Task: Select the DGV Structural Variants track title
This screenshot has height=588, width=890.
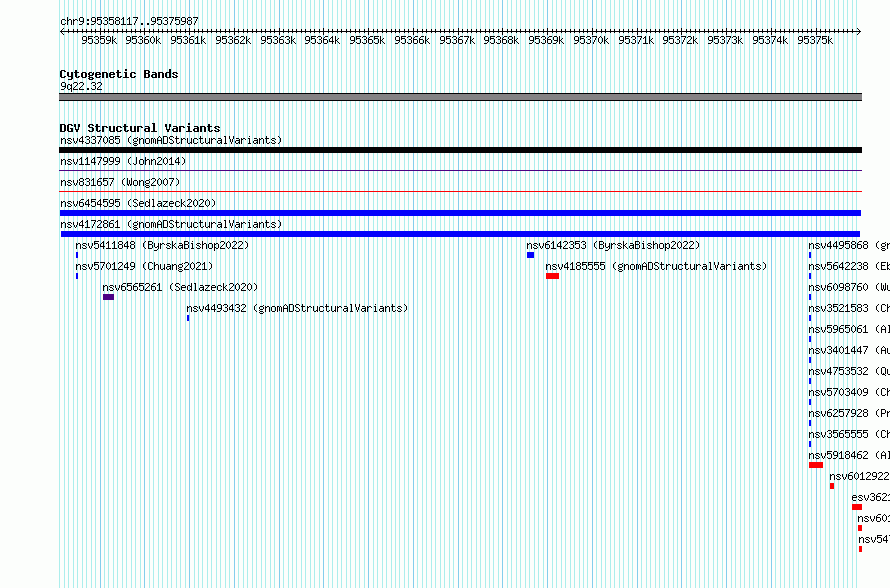Action: pyautogui.click(x=140, y=128)
